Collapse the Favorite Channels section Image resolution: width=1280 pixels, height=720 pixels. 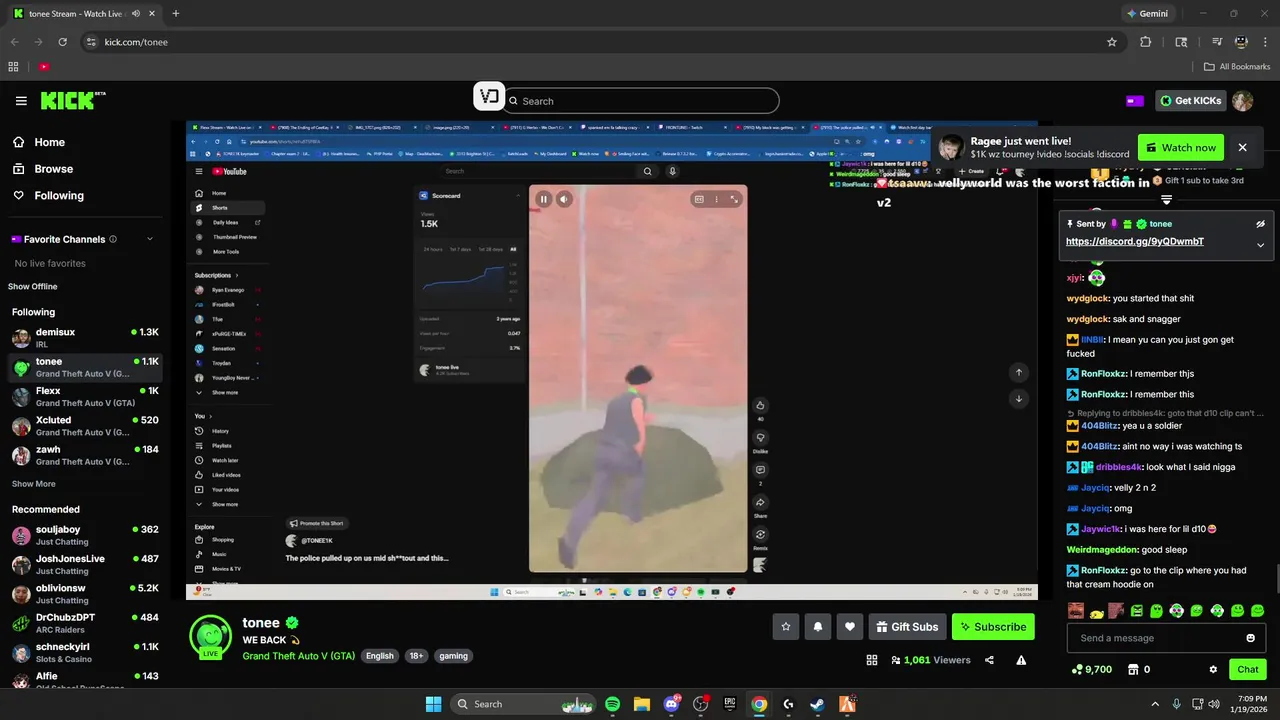150,239
